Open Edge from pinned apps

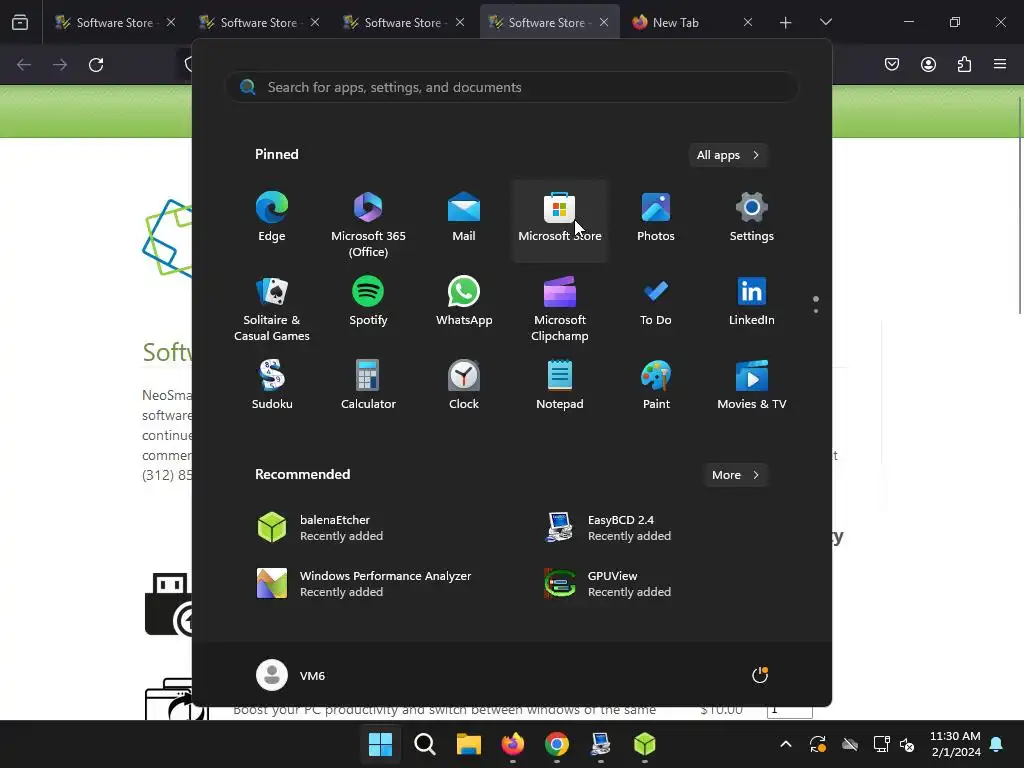(272, 218)
